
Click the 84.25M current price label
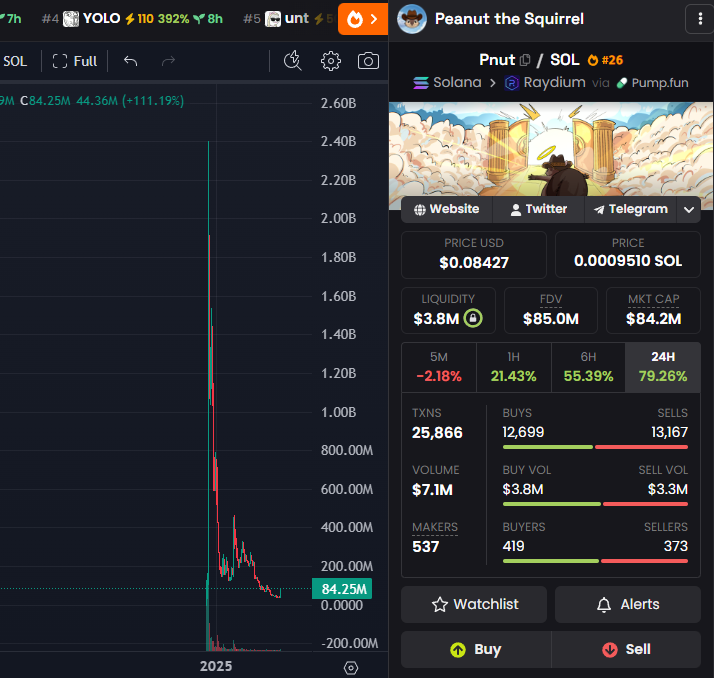[342, 589]
